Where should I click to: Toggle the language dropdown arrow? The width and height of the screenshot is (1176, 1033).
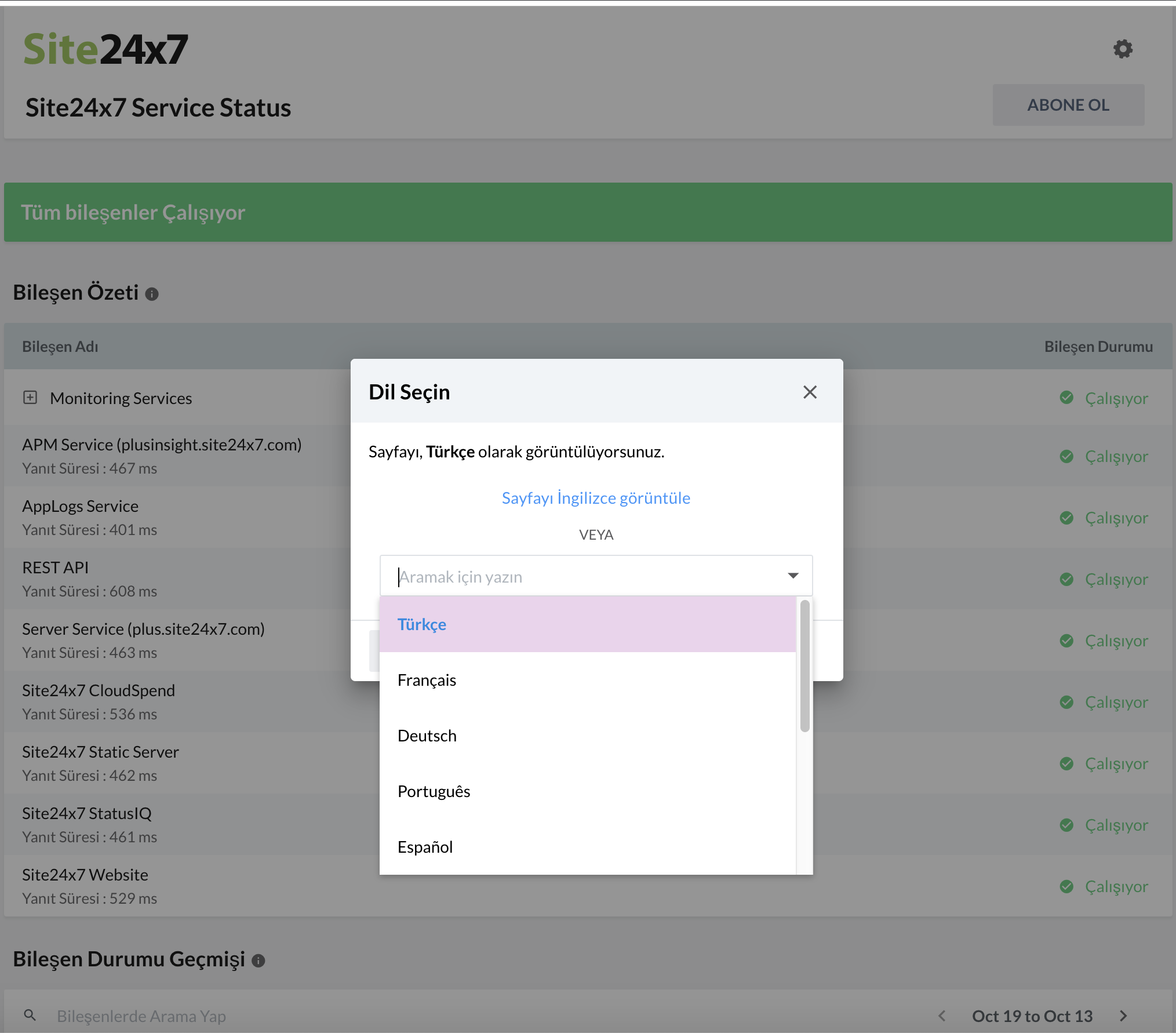[x=793, y=576]
